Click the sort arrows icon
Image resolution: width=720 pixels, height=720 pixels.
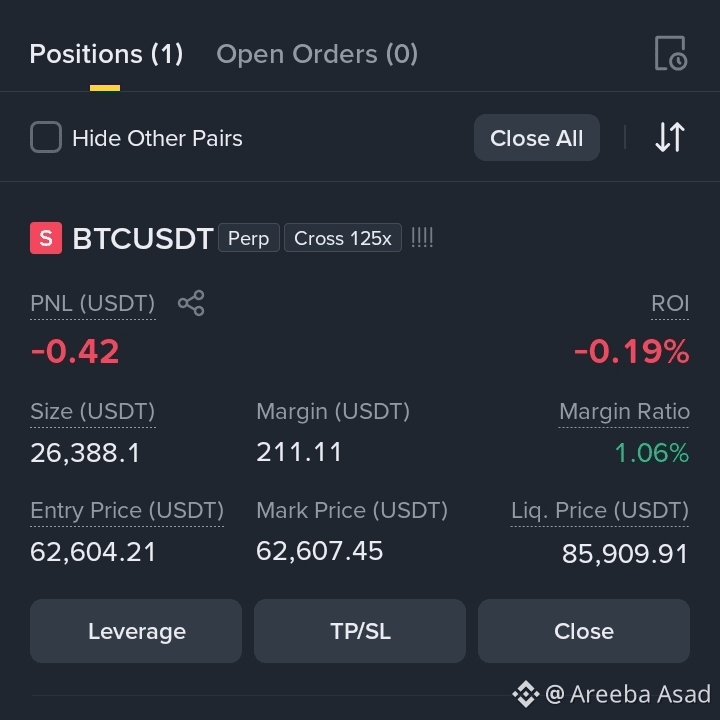click(670, 137)
